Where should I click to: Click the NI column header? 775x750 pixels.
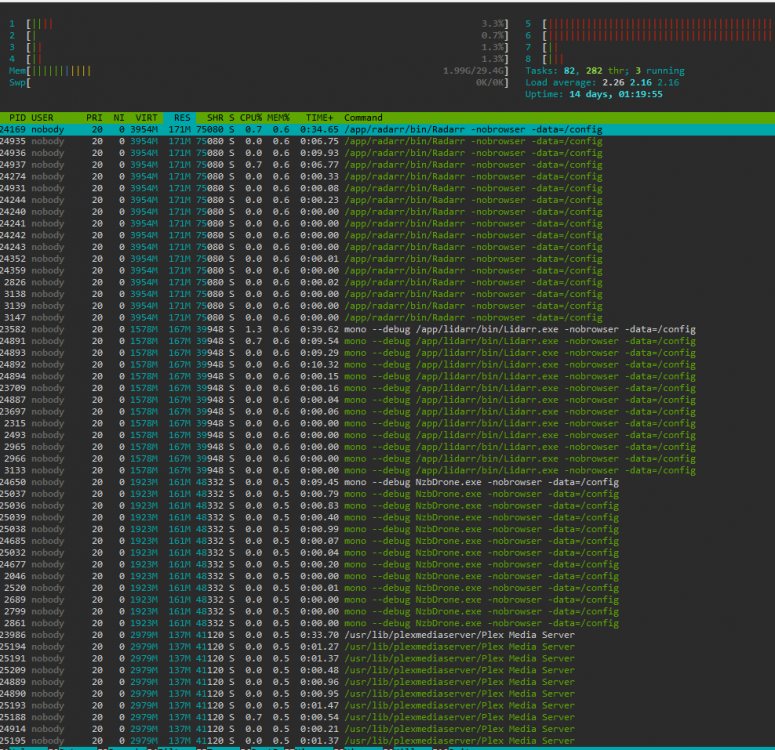click(119, 118)
